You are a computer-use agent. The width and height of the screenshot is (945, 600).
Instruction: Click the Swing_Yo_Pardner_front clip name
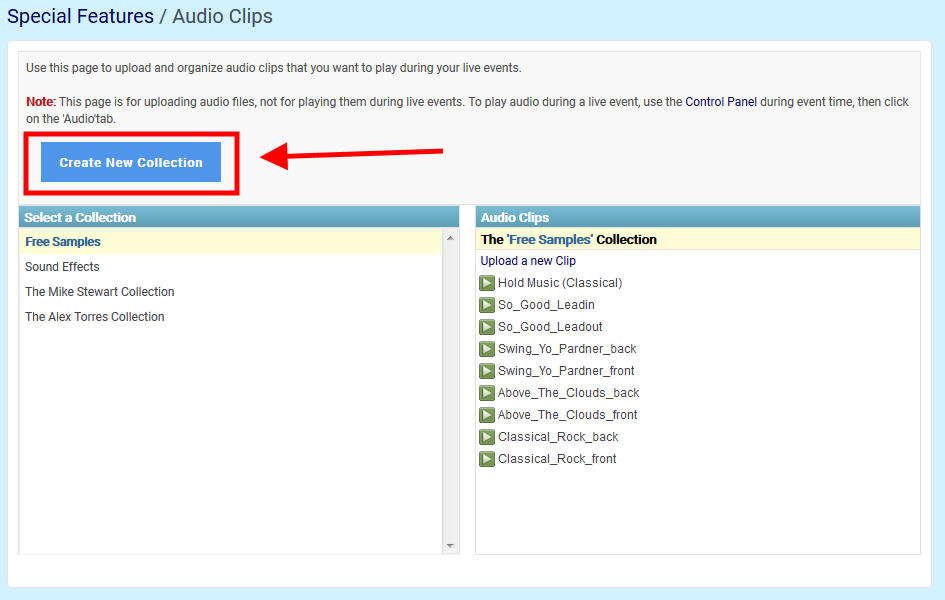566,371
